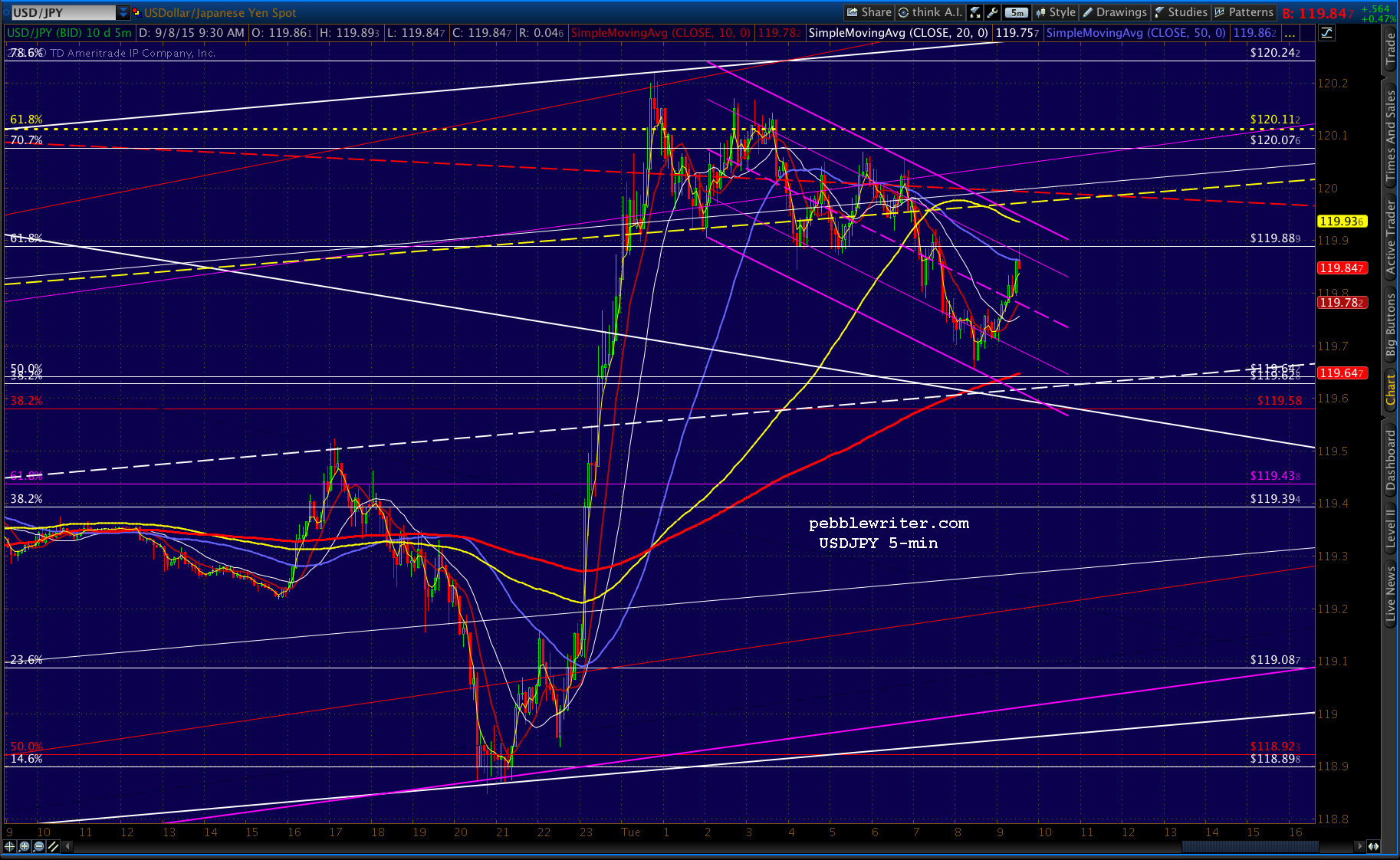Screen dimensions: 1400x860
Task: Click the yellow 119.936 price bubble
Action: pos(1341,222)
